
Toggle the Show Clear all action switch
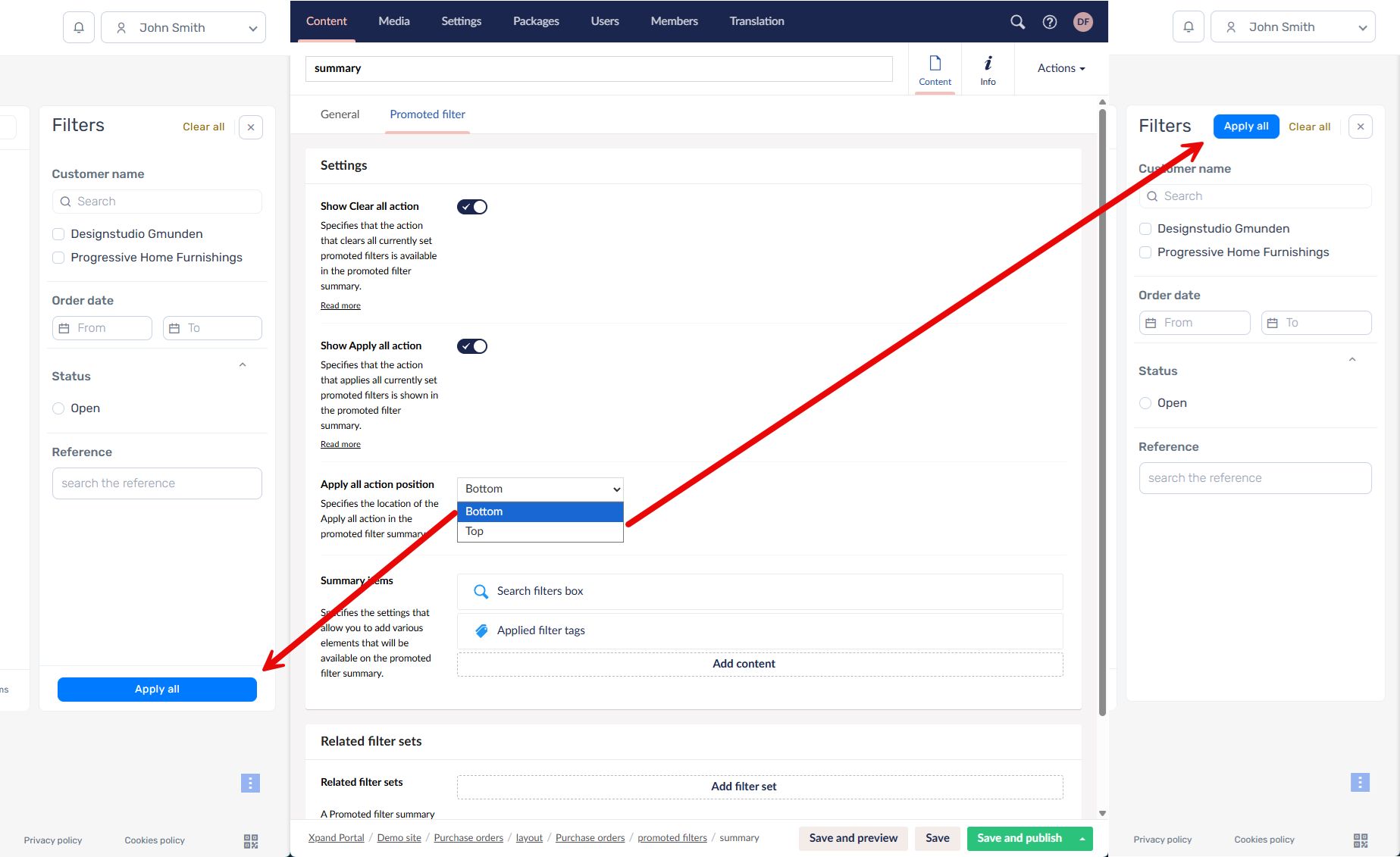point(471,207)
